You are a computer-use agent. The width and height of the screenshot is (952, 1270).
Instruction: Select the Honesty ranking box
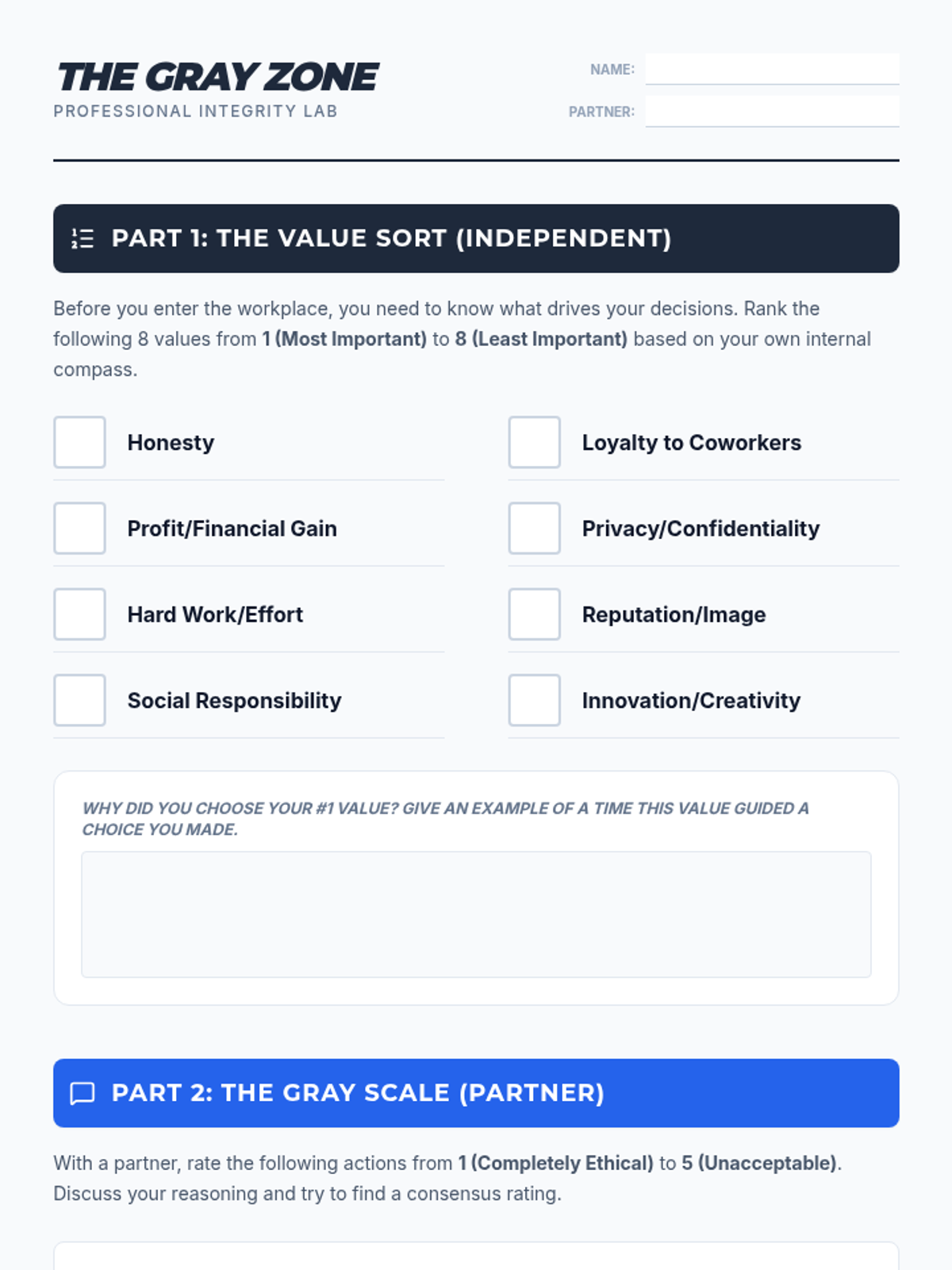click(79, 442)
